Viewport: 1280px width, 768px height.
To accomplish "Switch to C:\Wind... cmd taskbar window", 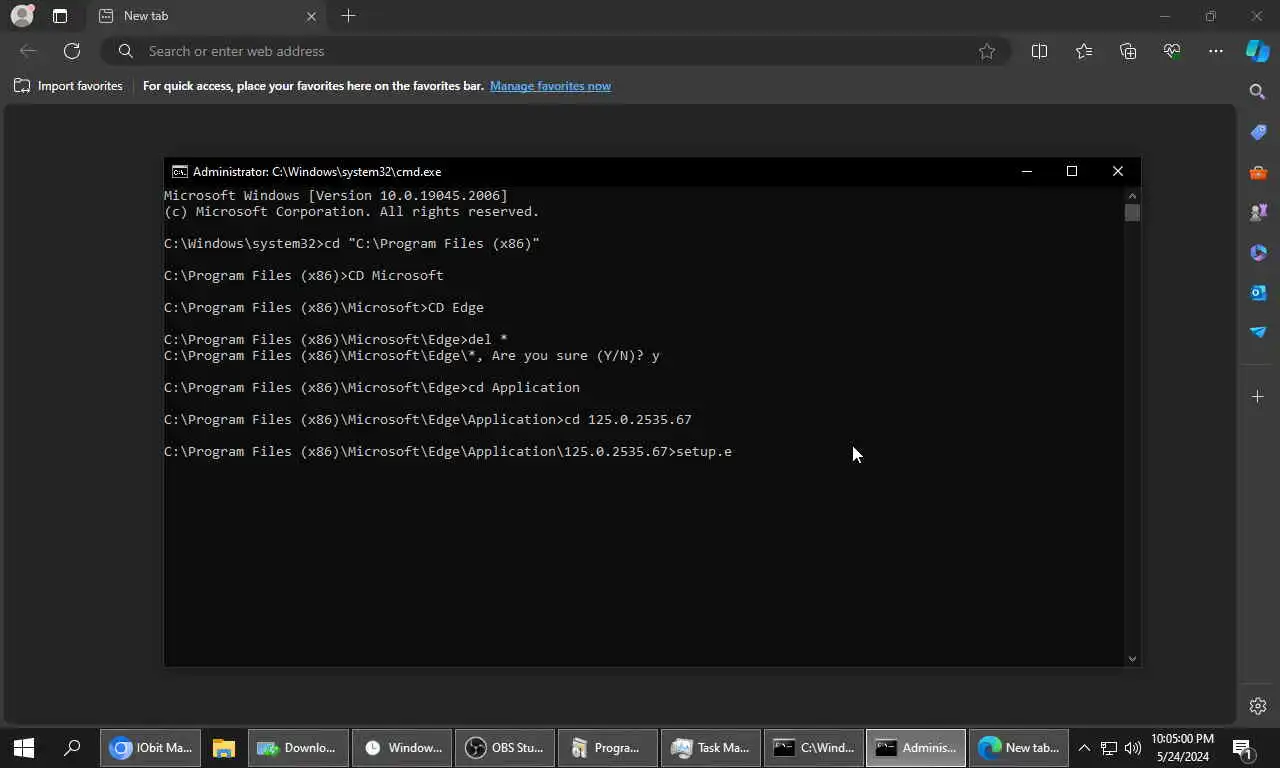I will [x=814, y=747].
